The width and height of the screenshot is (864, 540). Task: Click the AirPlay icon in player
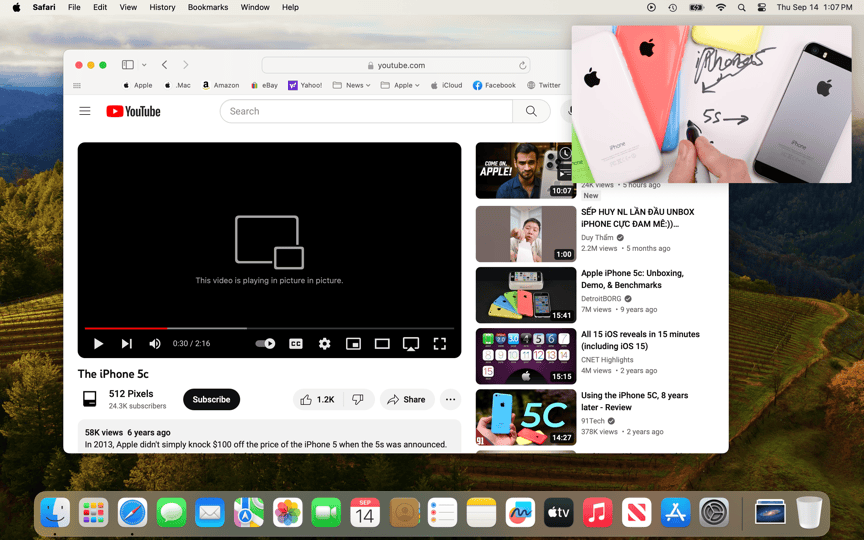tap(411, 344)
